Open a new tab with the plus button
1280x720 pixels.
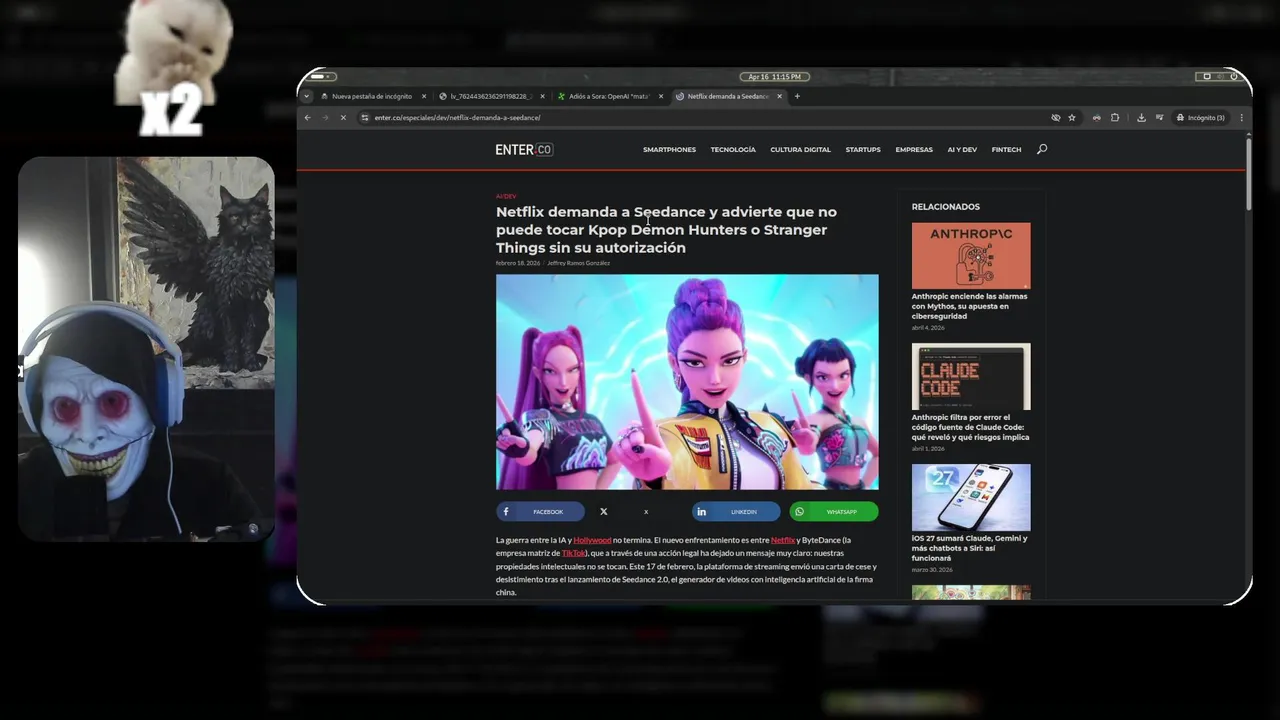pos(797,97)
